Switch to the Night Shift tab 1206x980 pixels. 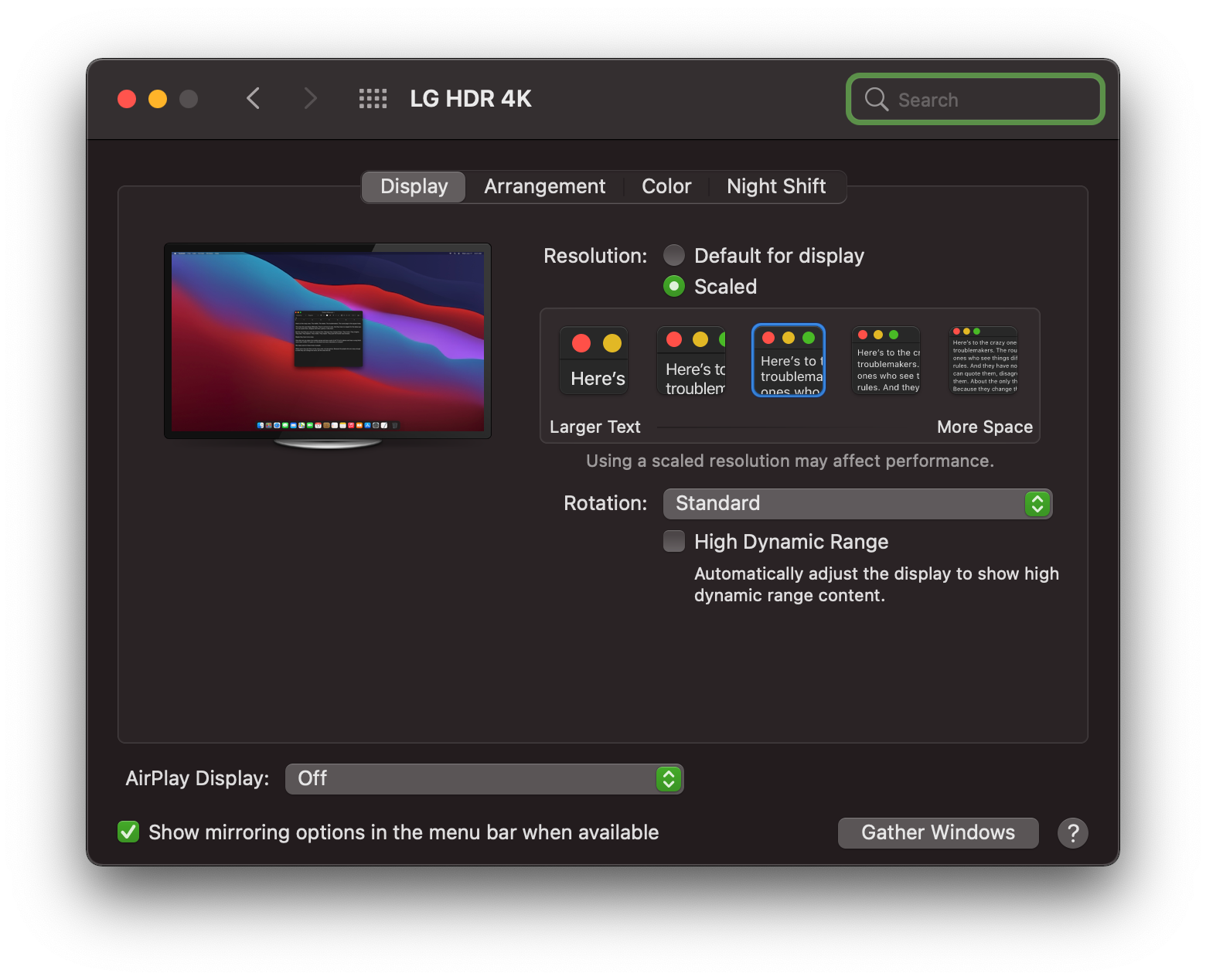coord(776,187)
